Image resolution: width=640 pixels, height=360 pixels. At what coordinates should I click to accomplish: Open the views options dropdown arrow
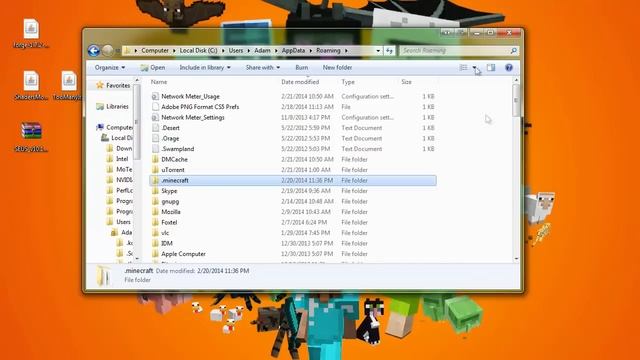click(x=474, y=68)
